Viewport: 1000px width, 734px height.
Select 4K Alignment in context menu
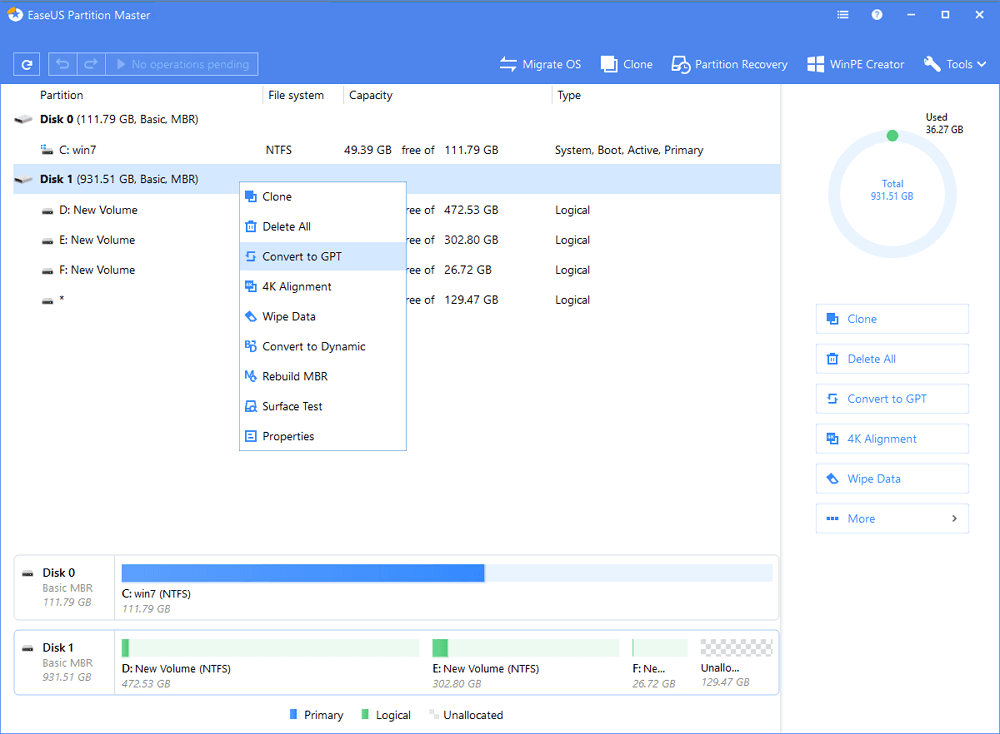click(x=323, y=286)
